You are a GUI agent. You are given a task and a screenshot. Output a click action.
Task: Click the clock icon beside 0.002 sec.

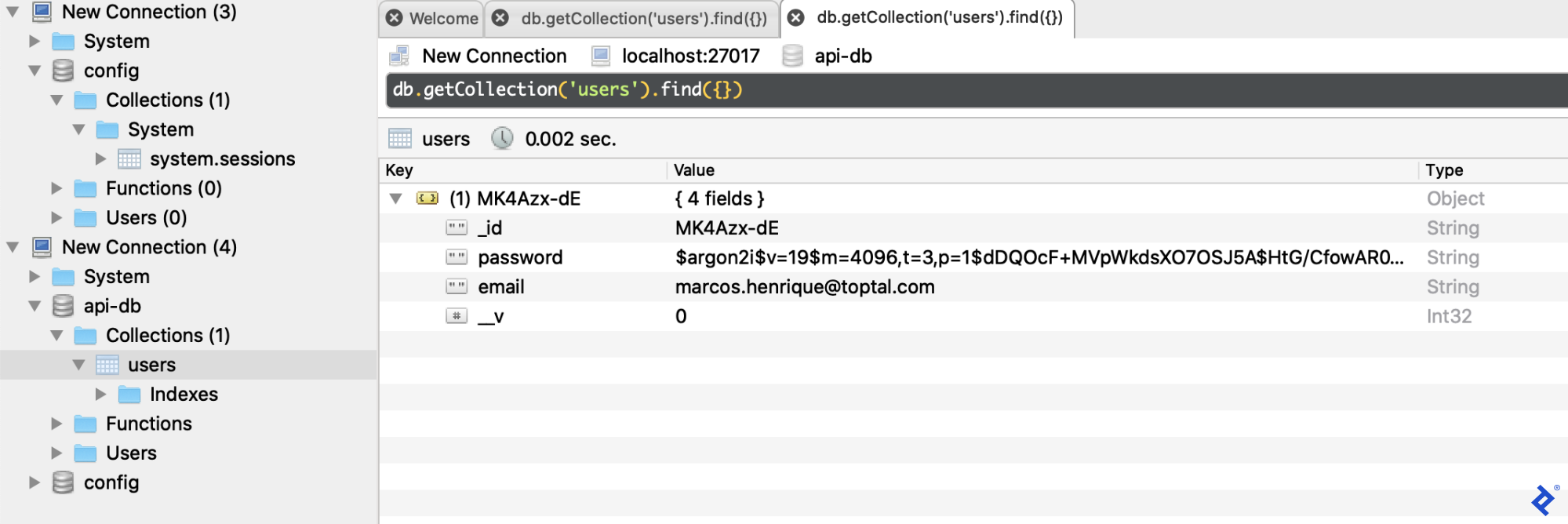[x=502, y=138]
